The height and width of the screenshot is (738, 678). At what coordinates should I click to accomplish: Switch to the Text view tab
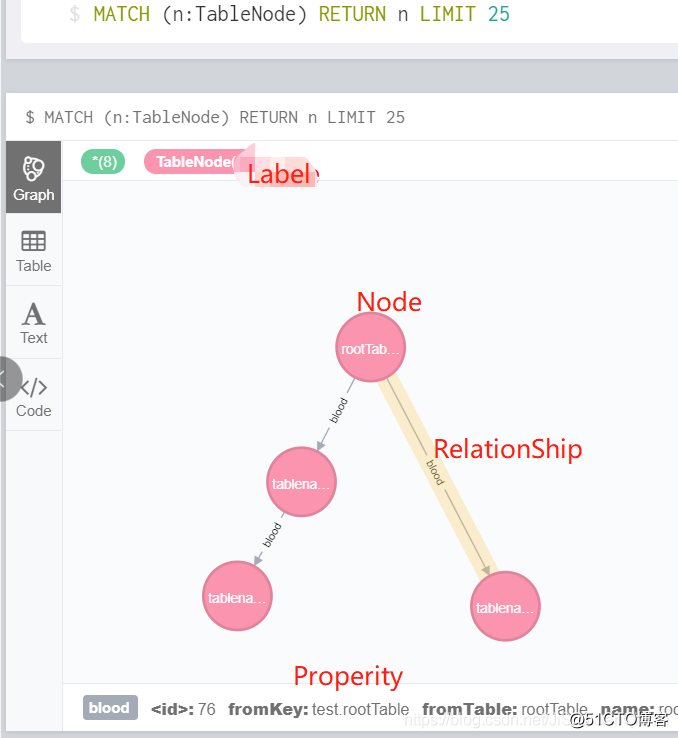33,322
